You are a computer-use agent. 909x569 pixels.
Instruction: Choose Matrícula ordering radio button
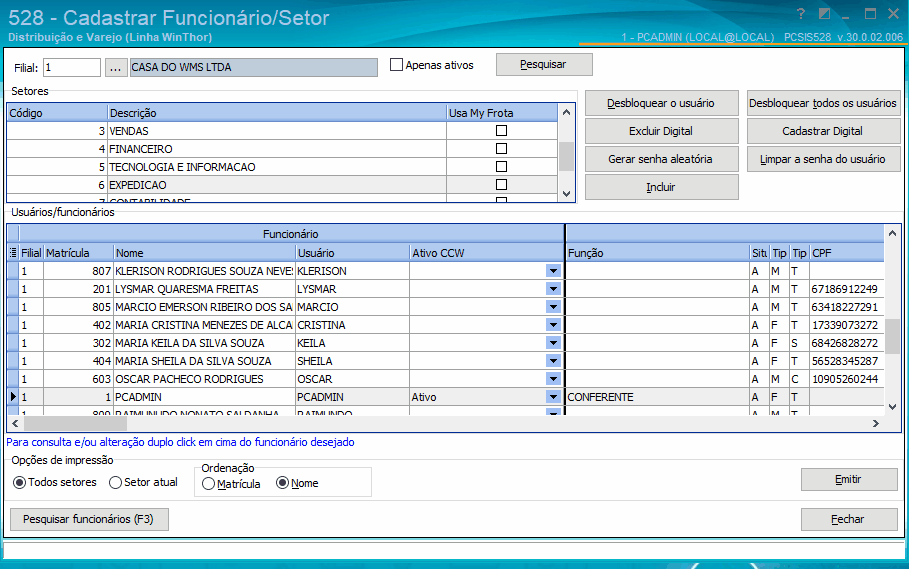tap(209, 484)
